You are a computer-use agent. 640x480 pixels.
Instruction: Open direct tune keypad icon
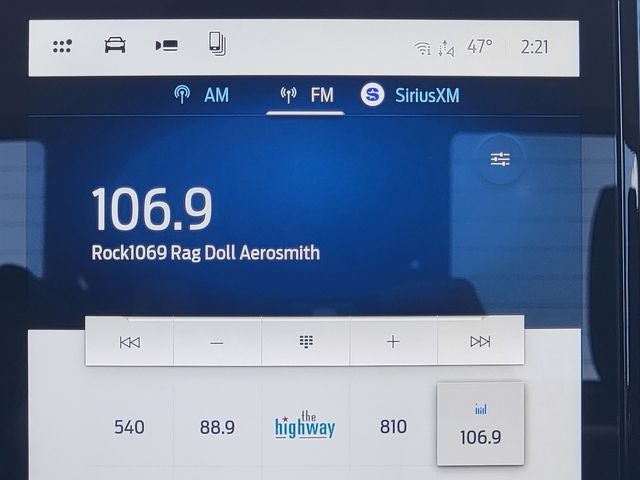[306, 342]
